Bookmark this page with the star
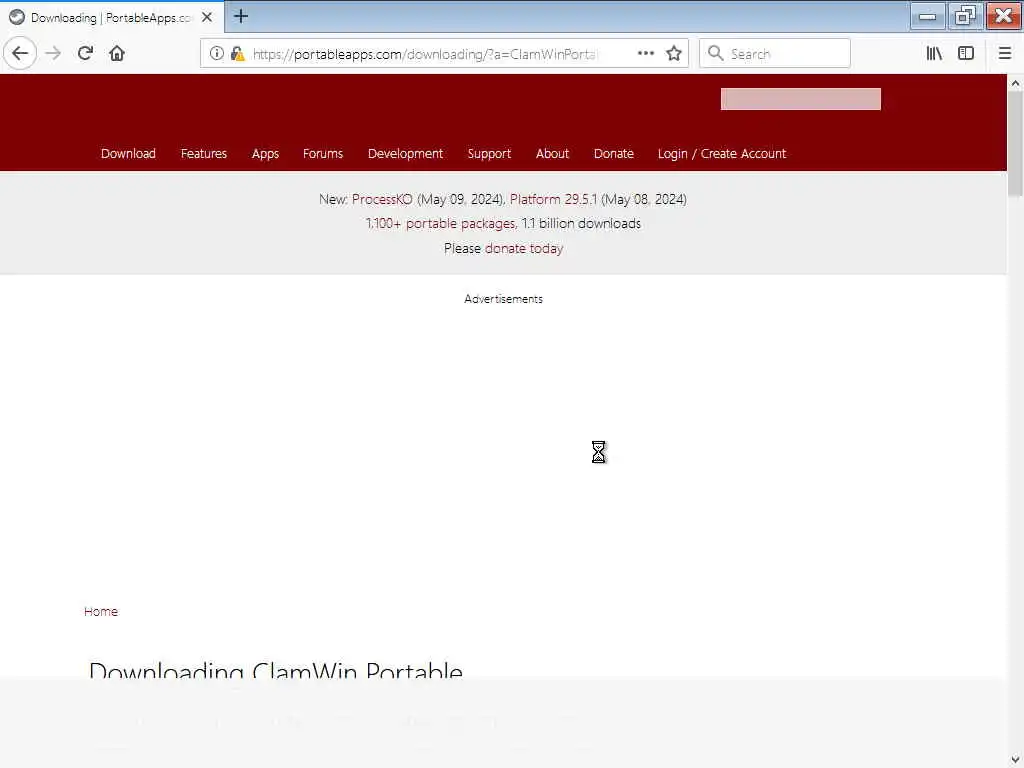Screen dimensions: 1024x768 674,54
